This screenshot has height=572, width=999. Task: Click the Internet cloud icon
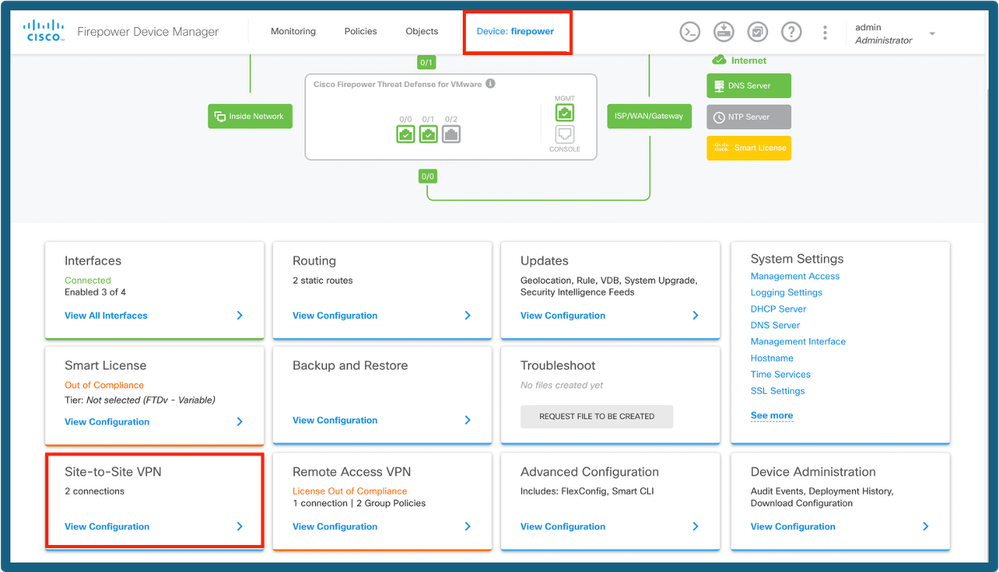click(x=719, y=60)
